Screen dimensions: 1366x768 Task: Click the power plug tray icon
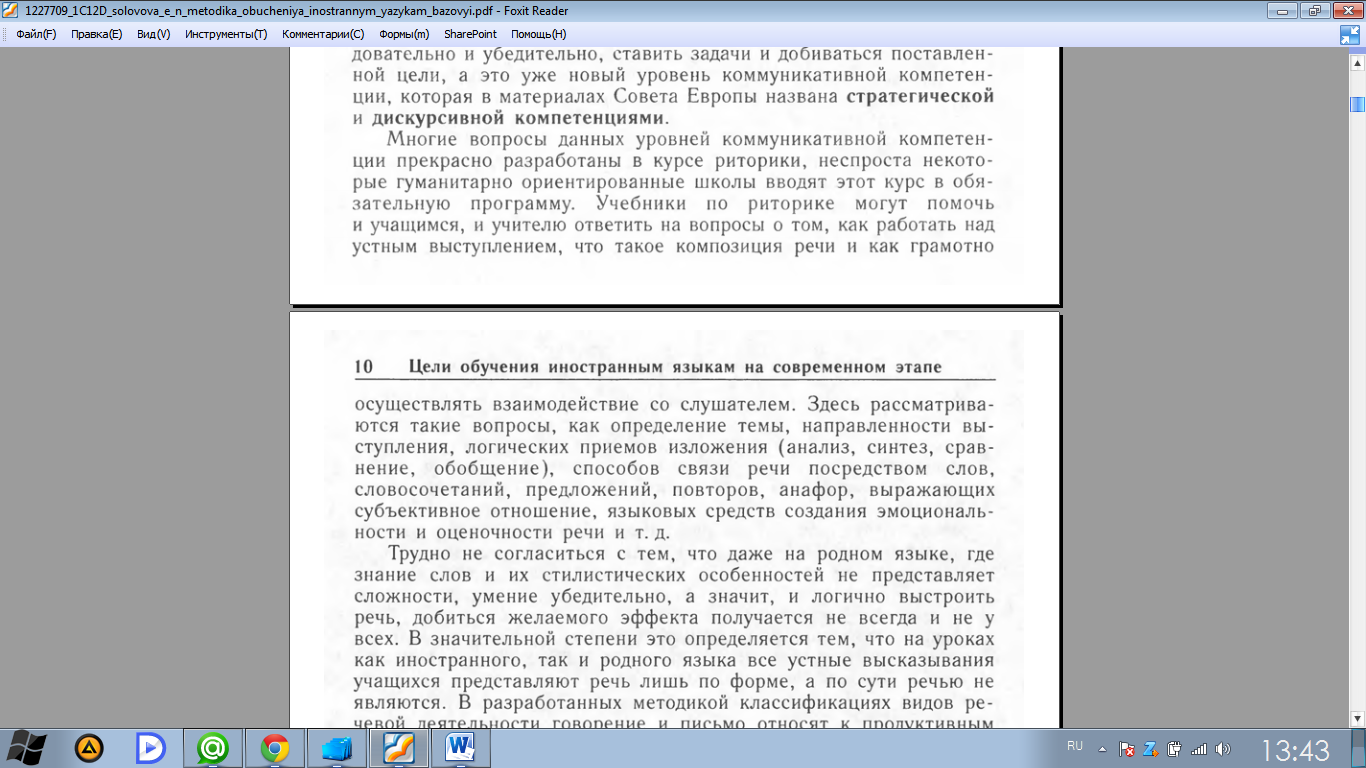(1175, 748)
